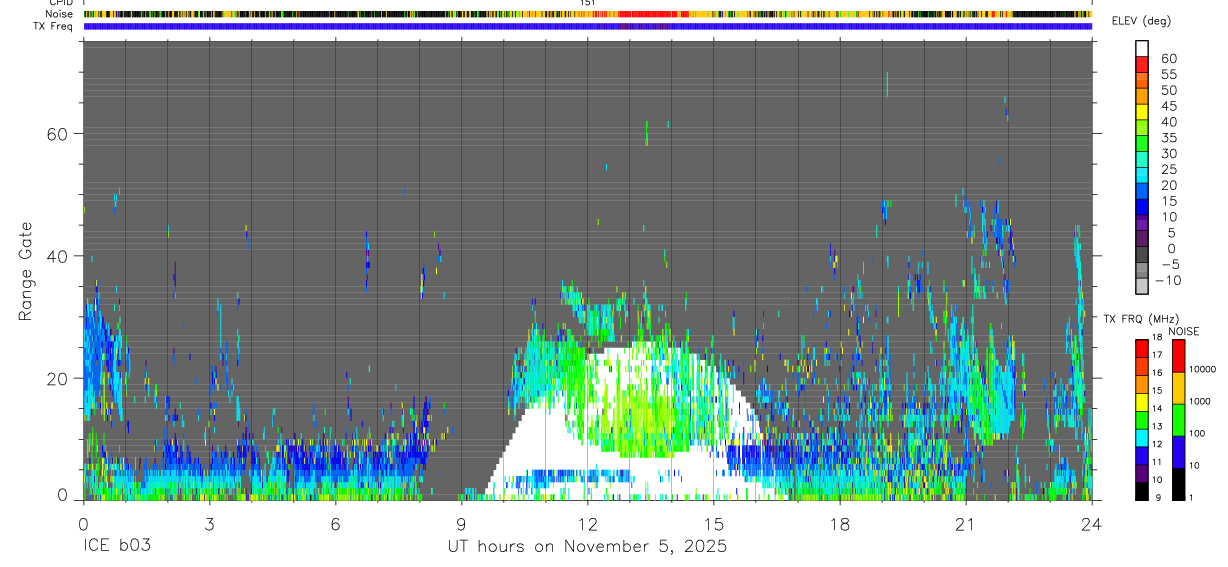The image size is (1228, 567).
Task: Click x-axis tick label '21'
Action: click(x=965, y=524)
